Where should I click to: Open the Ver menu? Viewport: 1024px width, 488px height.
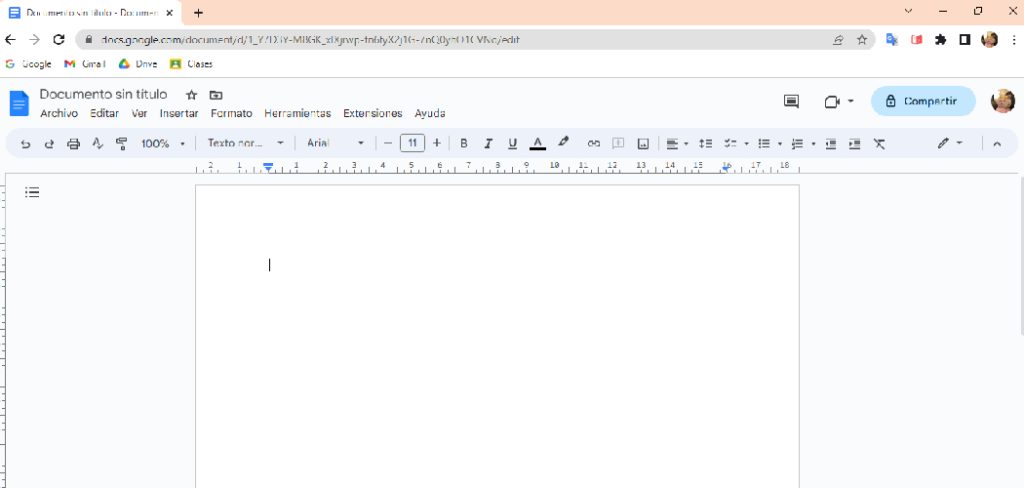coord(139,114)
